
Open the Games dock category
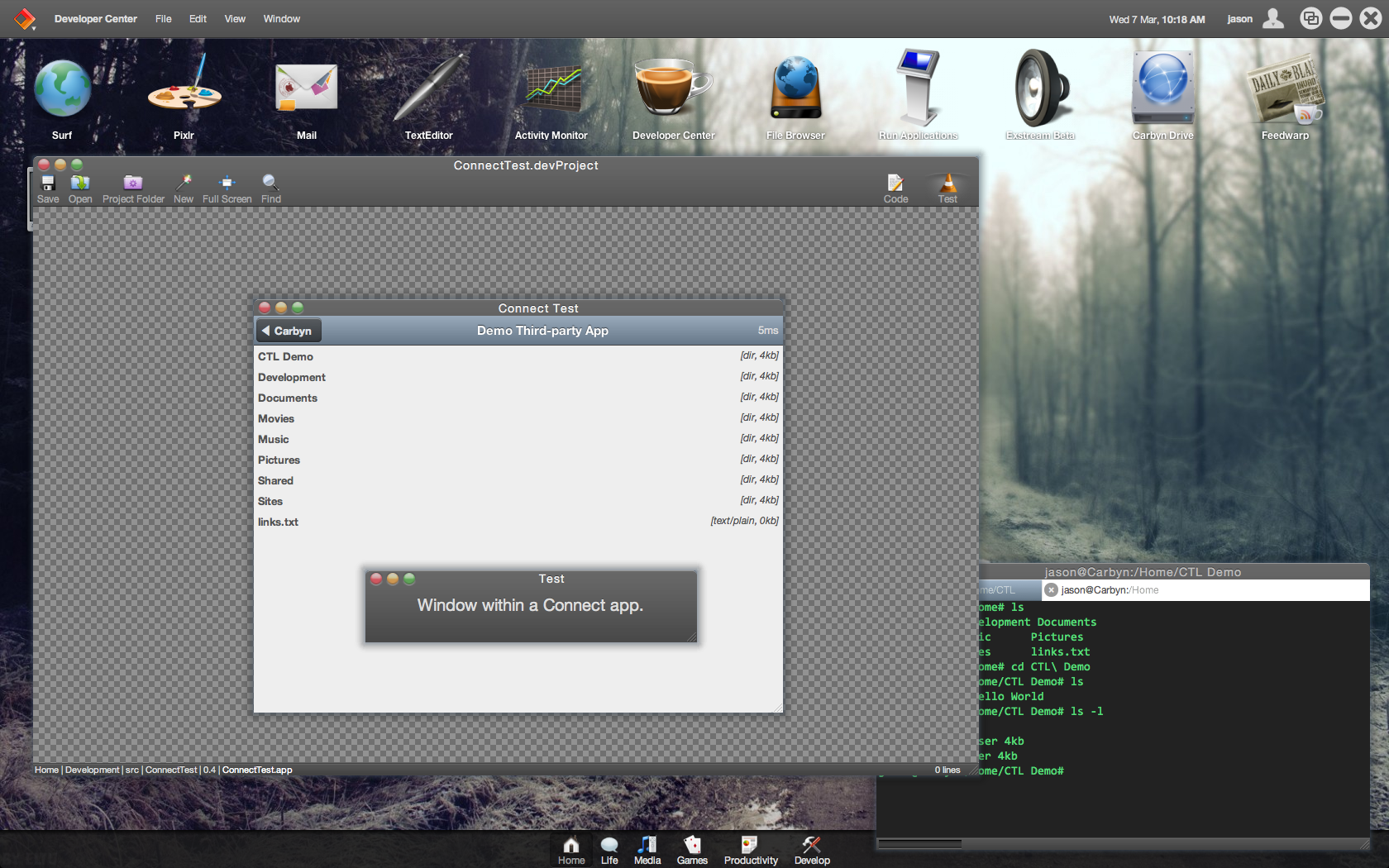point(692,850)
